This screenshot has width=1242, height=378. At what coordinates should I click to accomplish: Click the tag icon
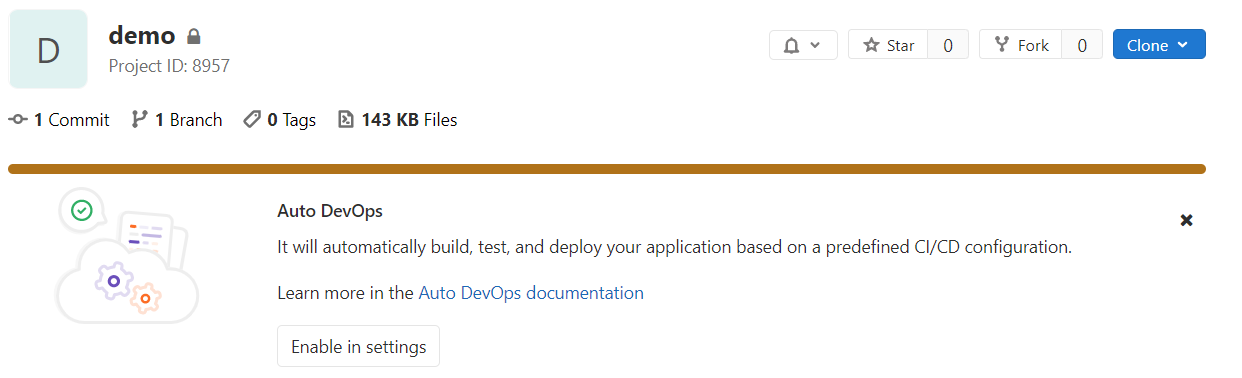click(253, 120)
